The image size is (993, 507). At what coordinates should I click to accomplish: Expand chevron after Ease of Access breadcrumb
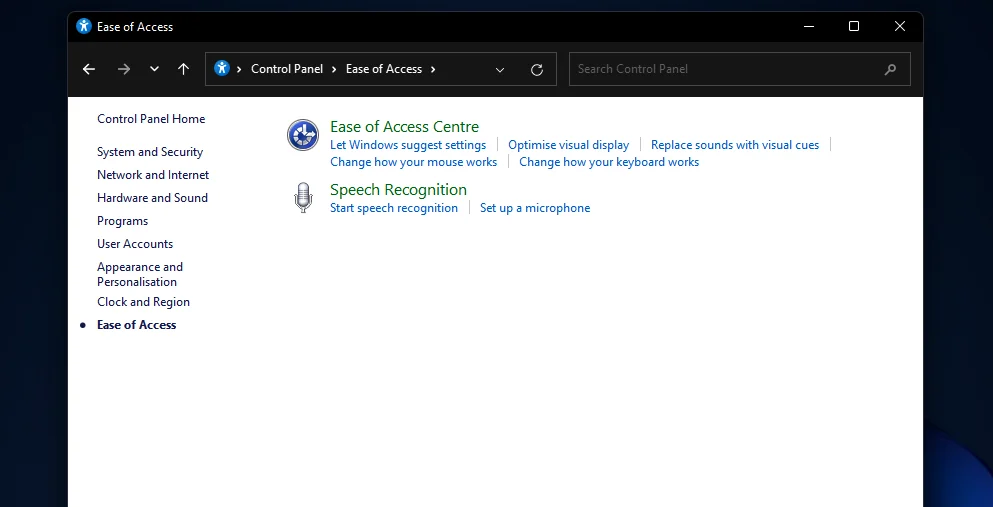(433, 69)
